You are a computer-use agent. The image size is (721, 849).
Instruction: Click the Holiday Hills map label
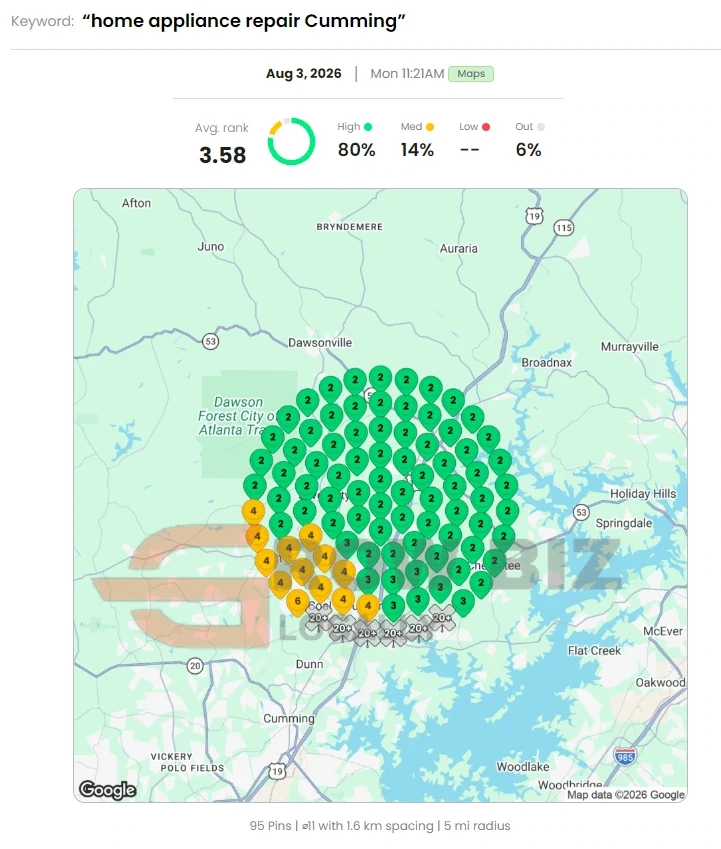[643, 493]
